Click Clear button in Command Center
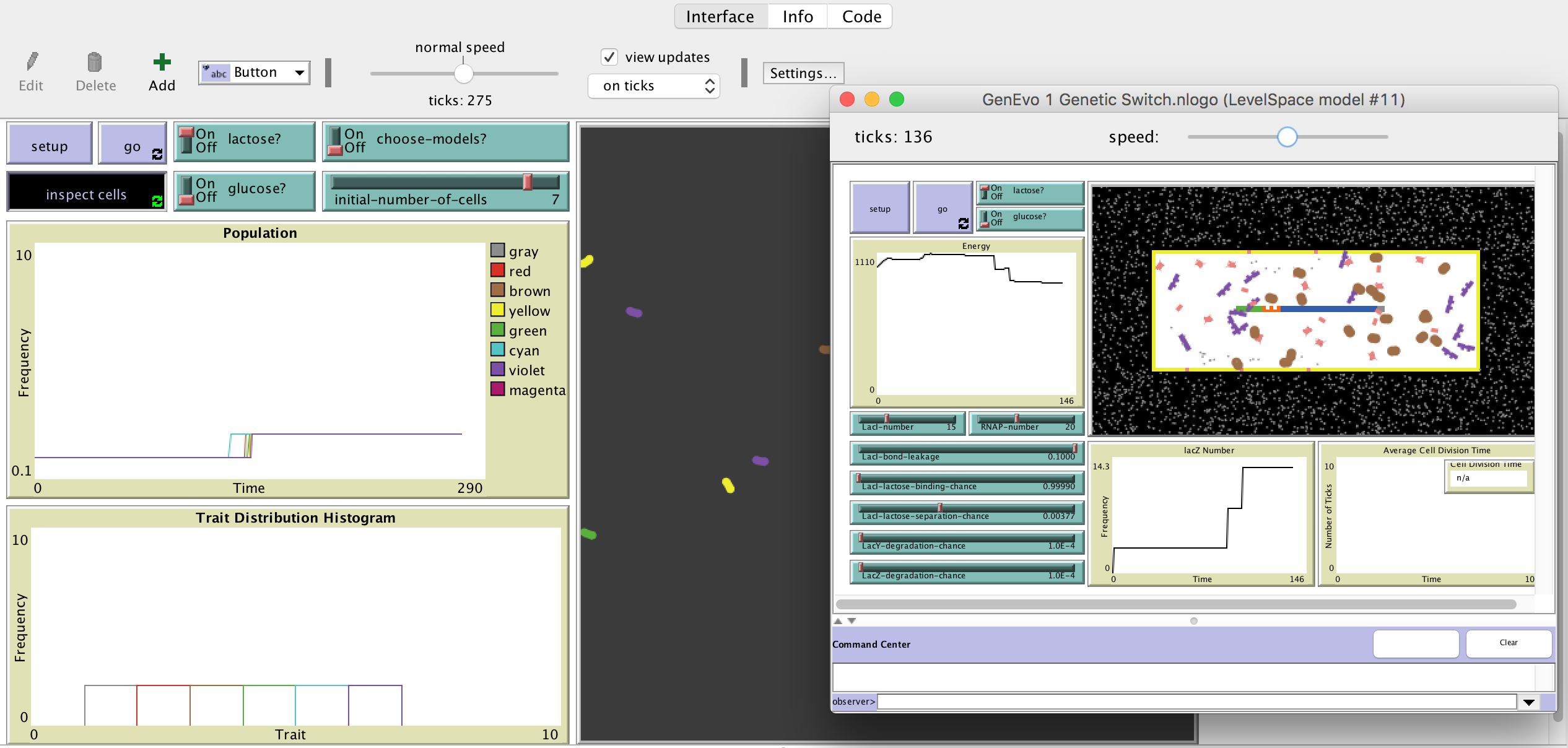Screen dimensions: 1568x748 click(x=1510, y=642)
